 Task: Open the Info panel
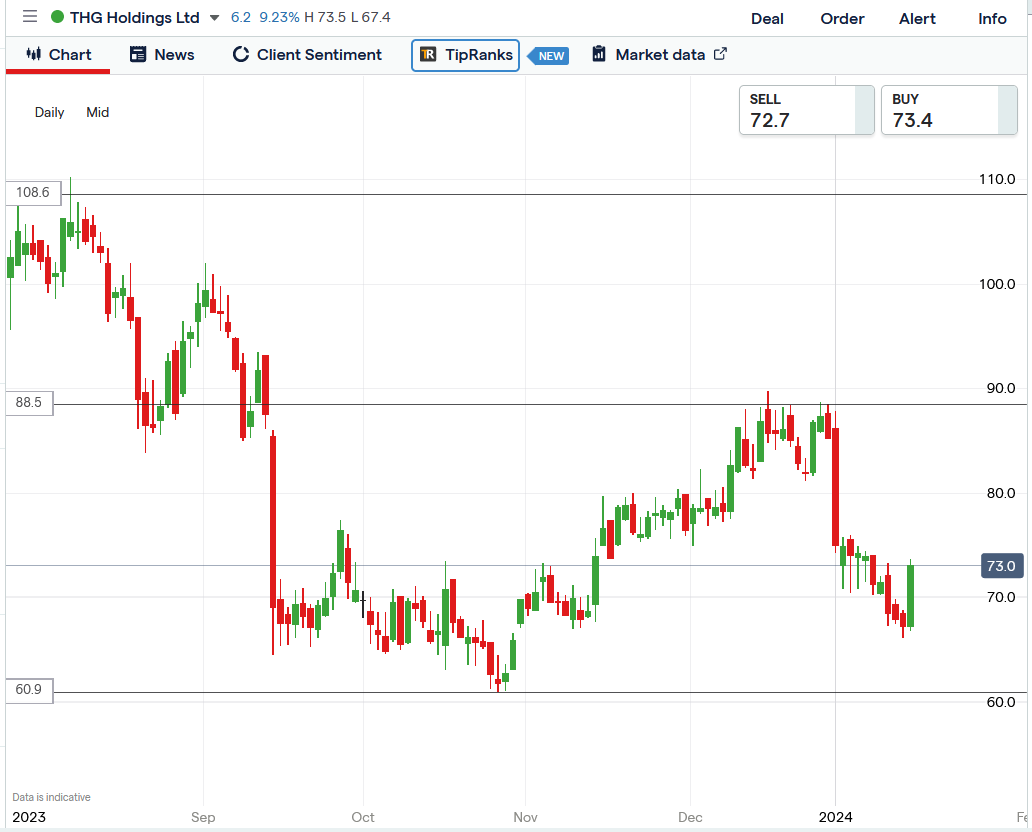[992, 18]
